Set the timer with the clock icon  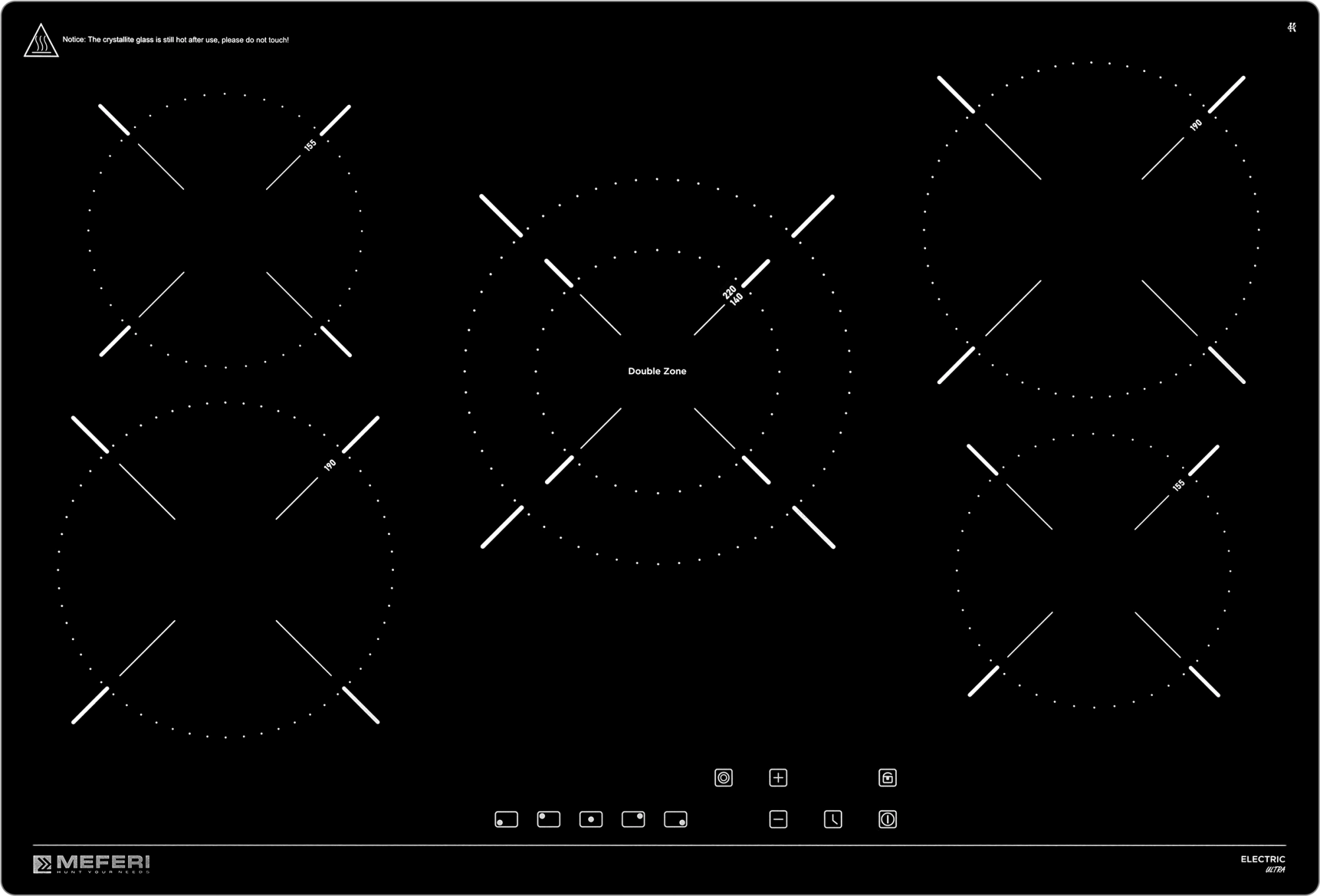coord(833,819)
